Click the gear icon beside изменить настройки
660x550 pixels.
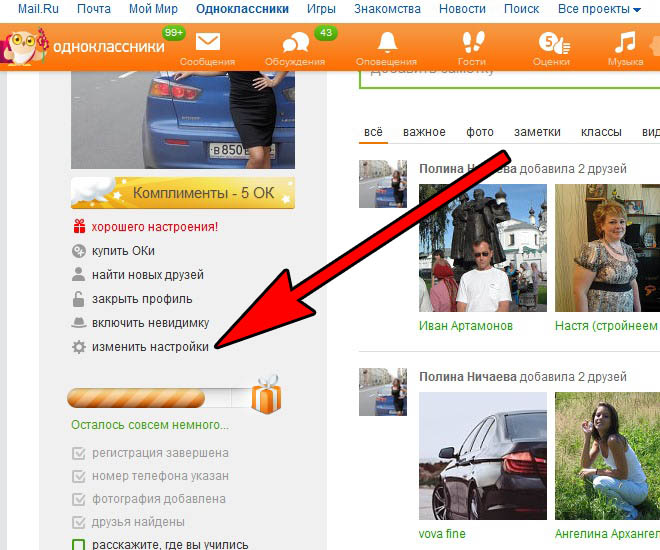(79, 347)
